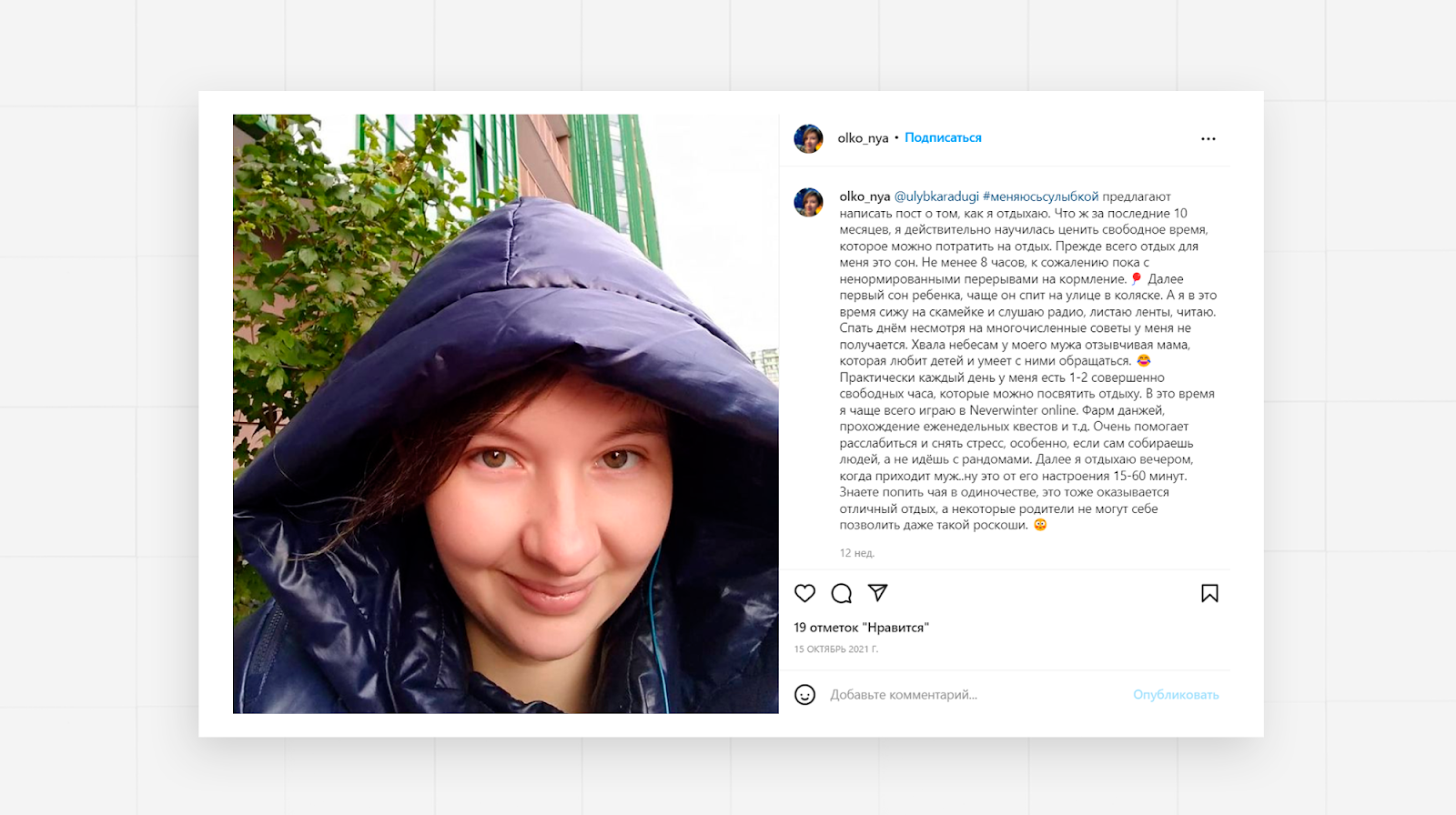The height and width of the screenshot is (815, 1456).
Task: Follow user with Подписаться link
Action: coord(943,137)
